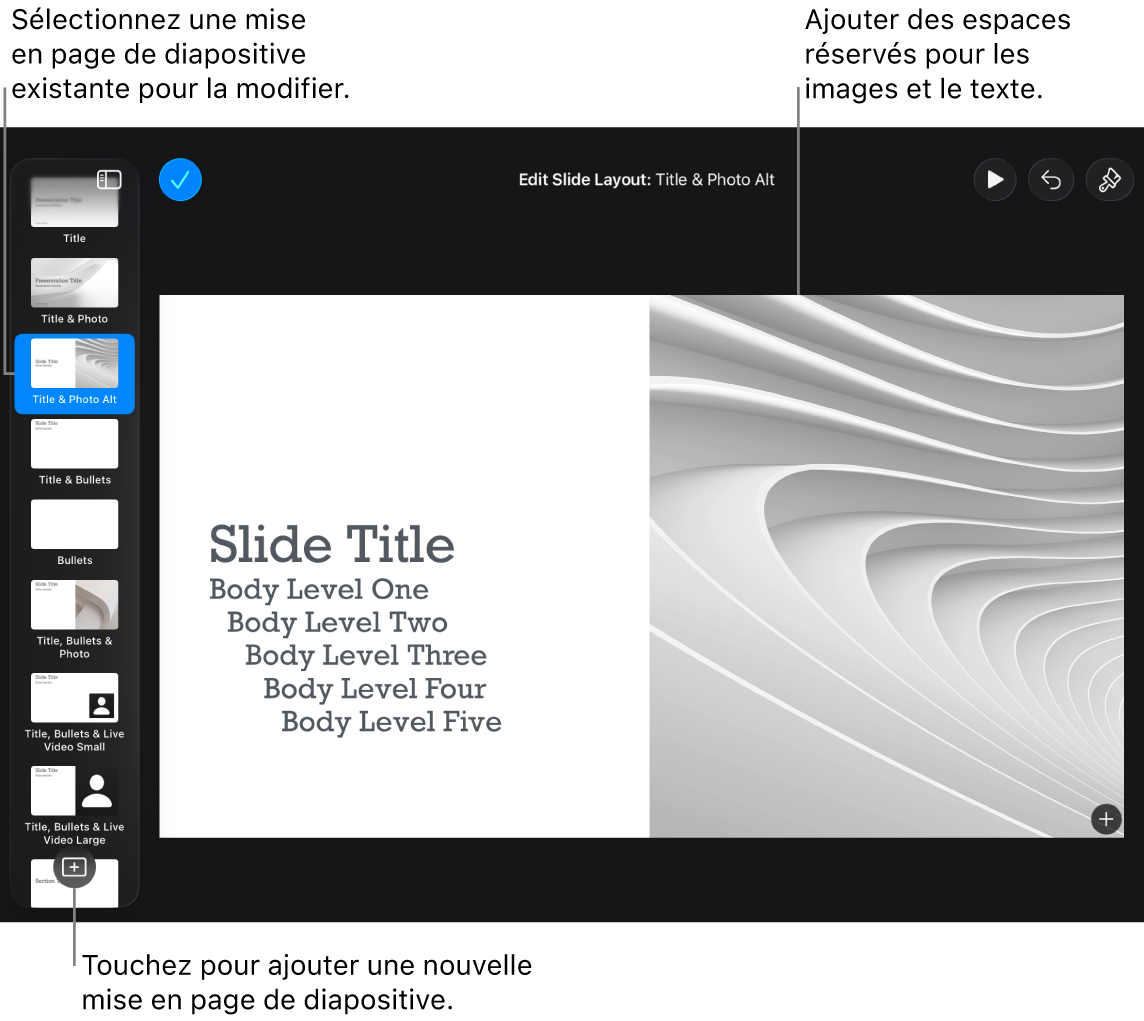
Task: Tap the Edit Slide Layout title text
Action: click(646, 180)
